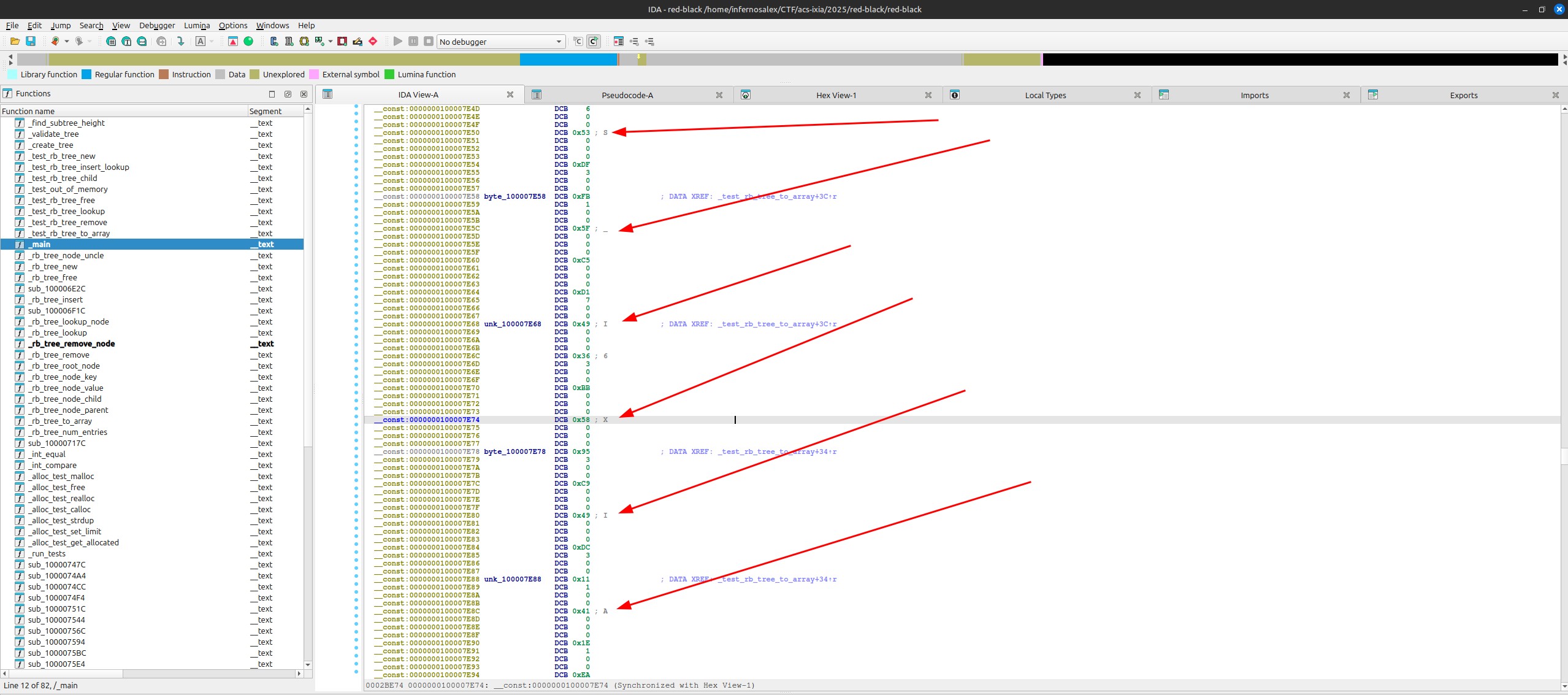Click the boxed letter A toolbar icon
Image resolution: width=1568 pixels, height=695 pixels.
(201, 41)
